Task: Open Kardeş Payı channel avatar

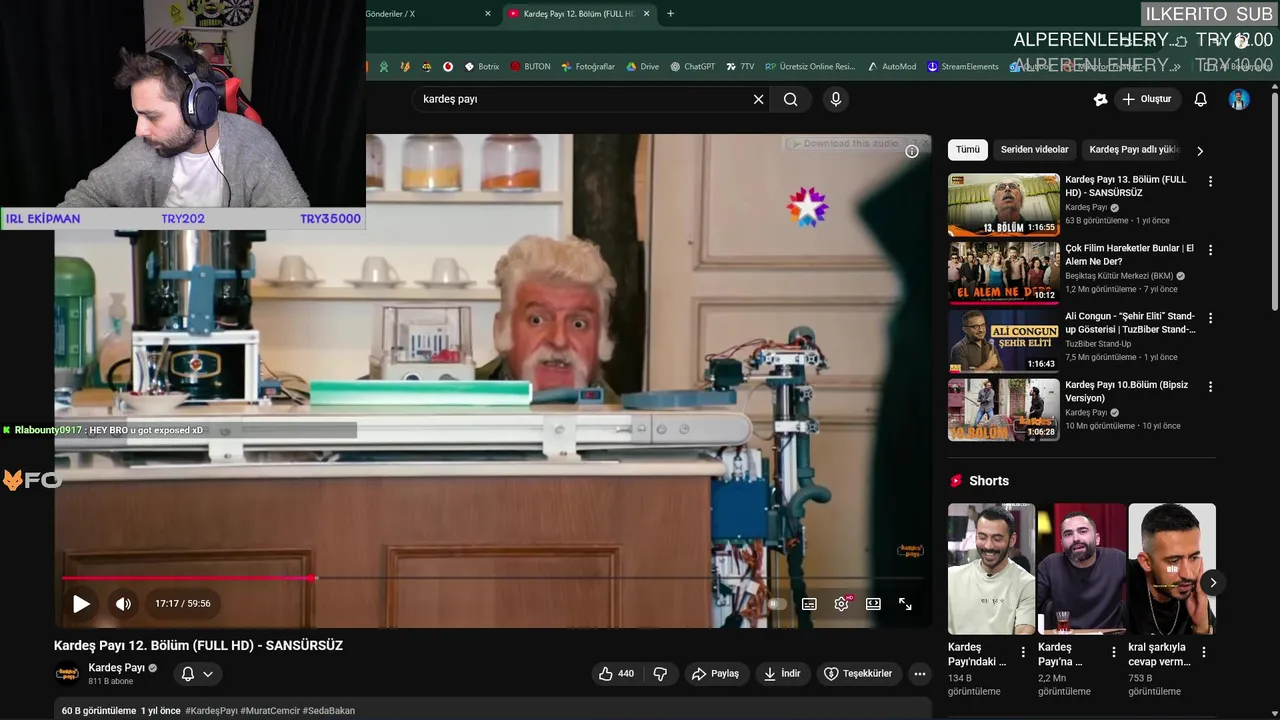Action: pyautogui.click(x=67, y=674)
